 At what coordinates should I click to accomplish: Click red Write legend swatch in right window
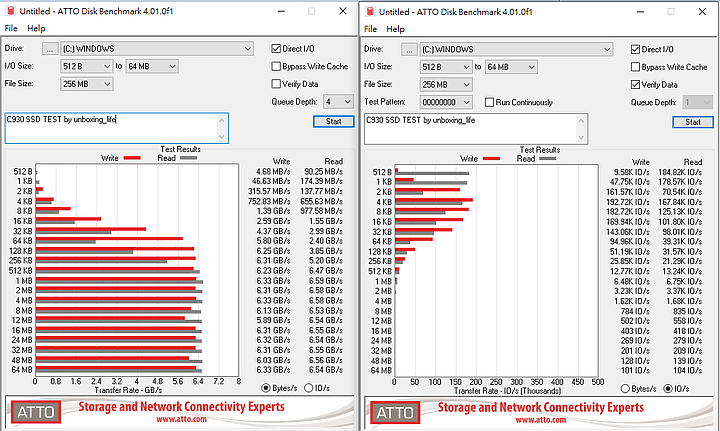(x=491, y=159)
